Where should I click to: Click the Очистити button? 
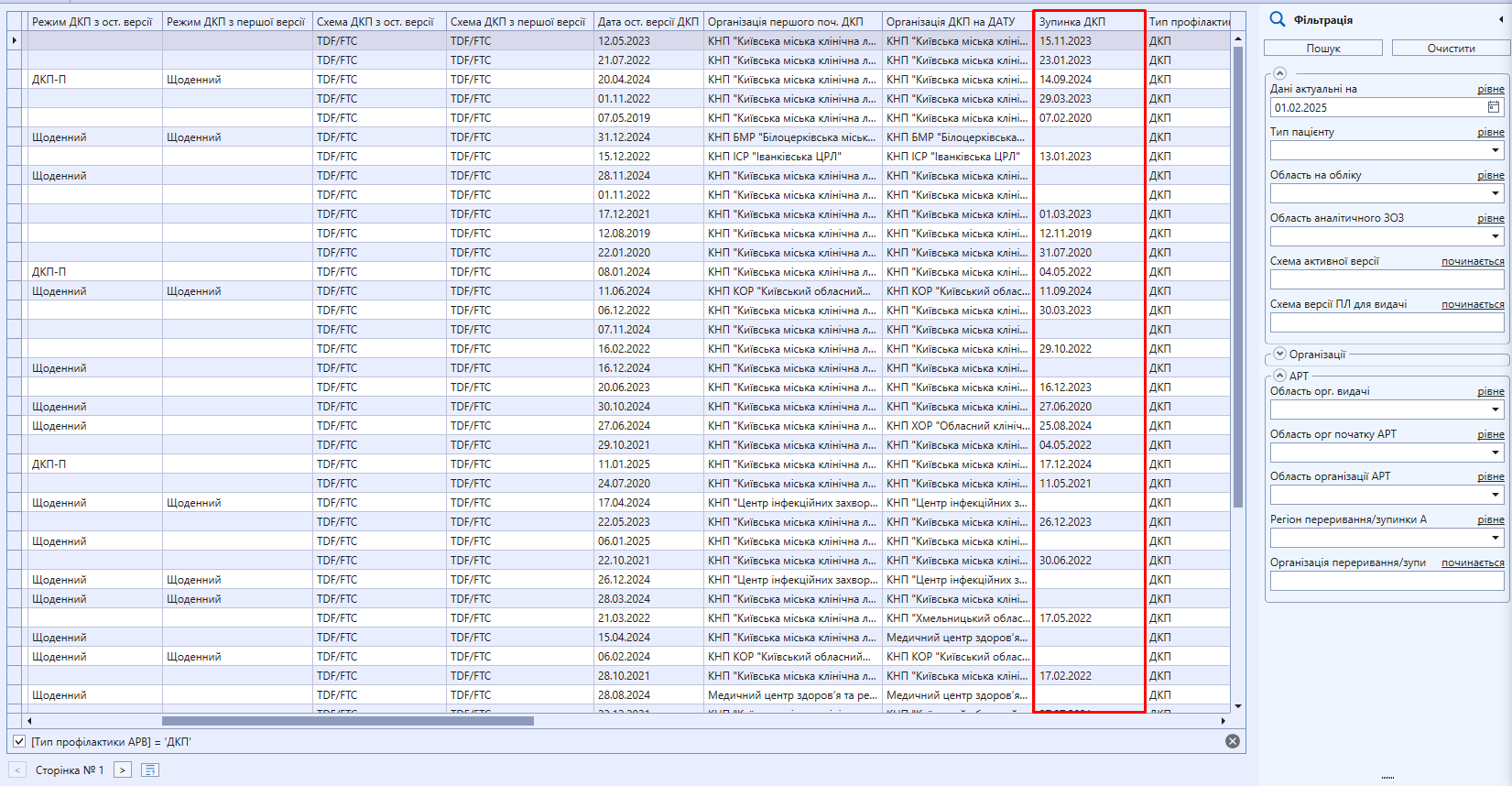1452,49
